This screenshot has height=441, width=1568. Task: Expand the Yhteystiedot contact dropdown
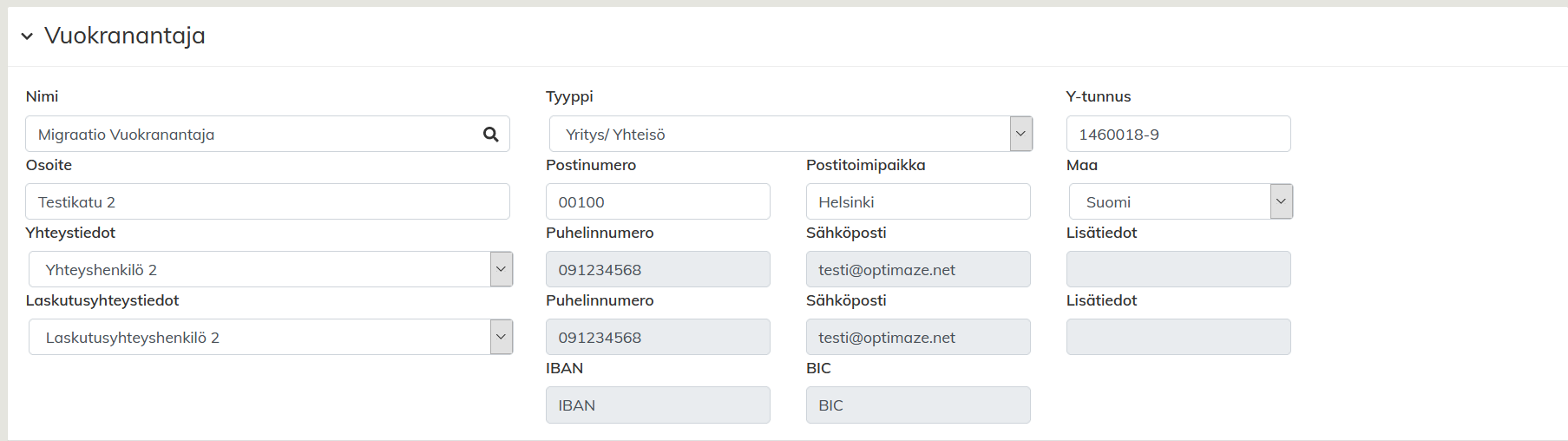point(501,269)
